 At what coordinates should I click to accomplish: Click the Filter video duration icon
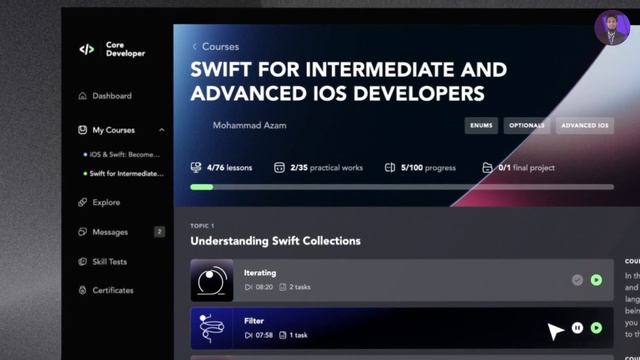(x=248, y=335)
